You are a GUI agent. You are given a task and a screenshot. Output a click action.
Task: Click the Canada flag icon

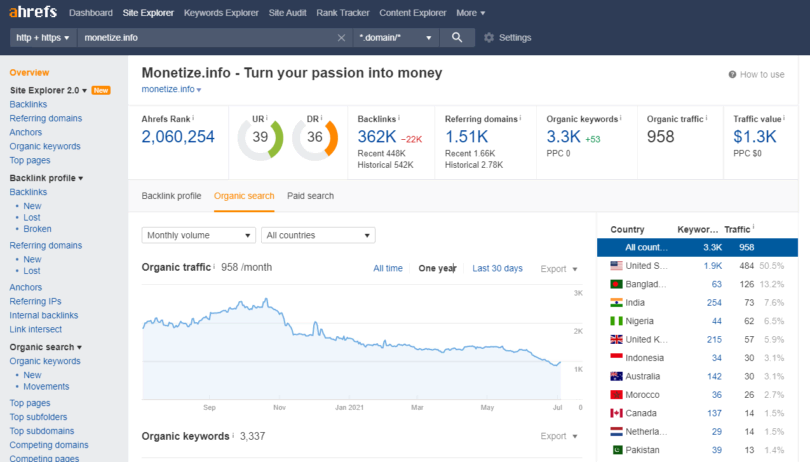616,413
